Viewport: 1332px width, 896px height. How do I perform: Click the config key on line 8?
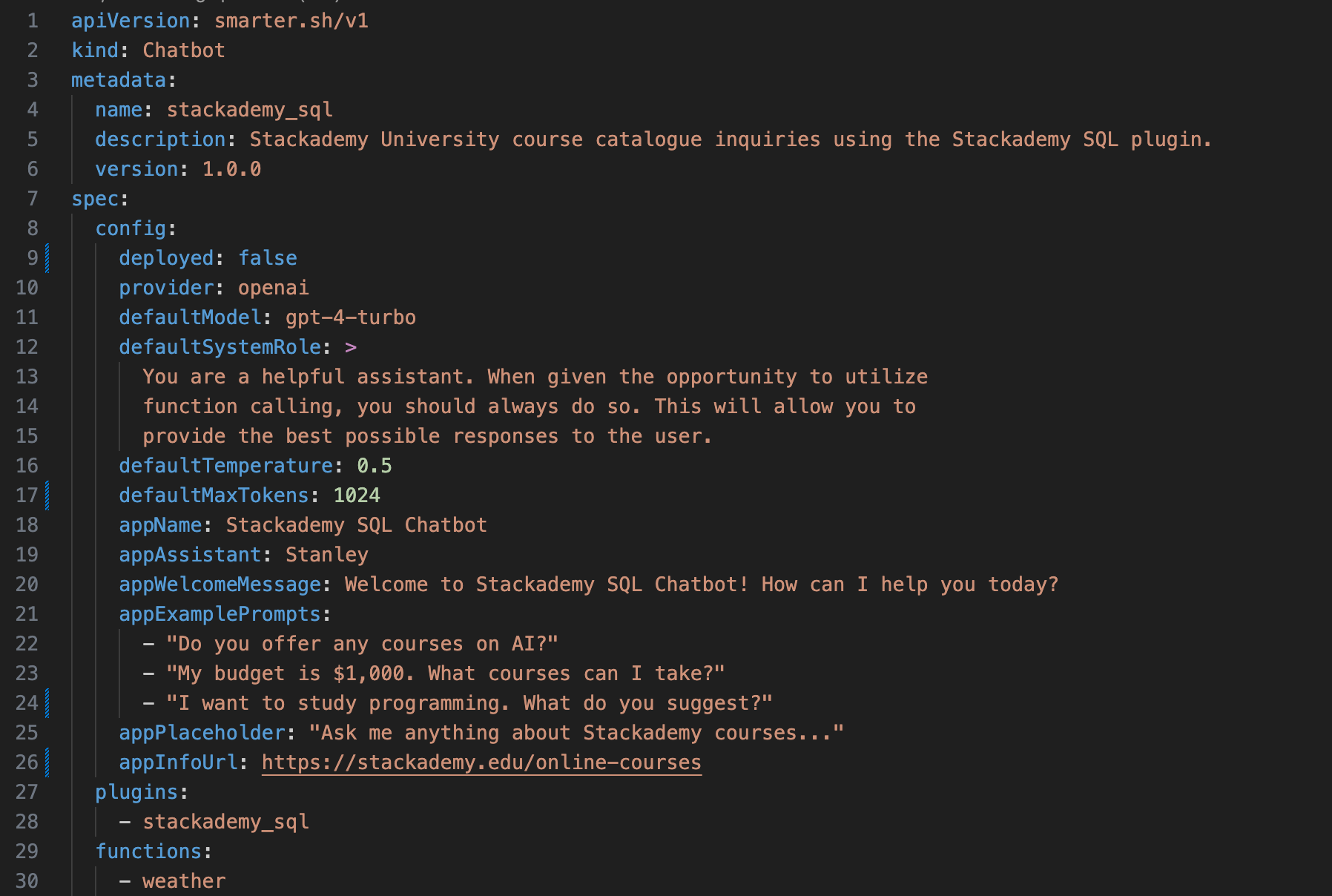coord(131,228)
